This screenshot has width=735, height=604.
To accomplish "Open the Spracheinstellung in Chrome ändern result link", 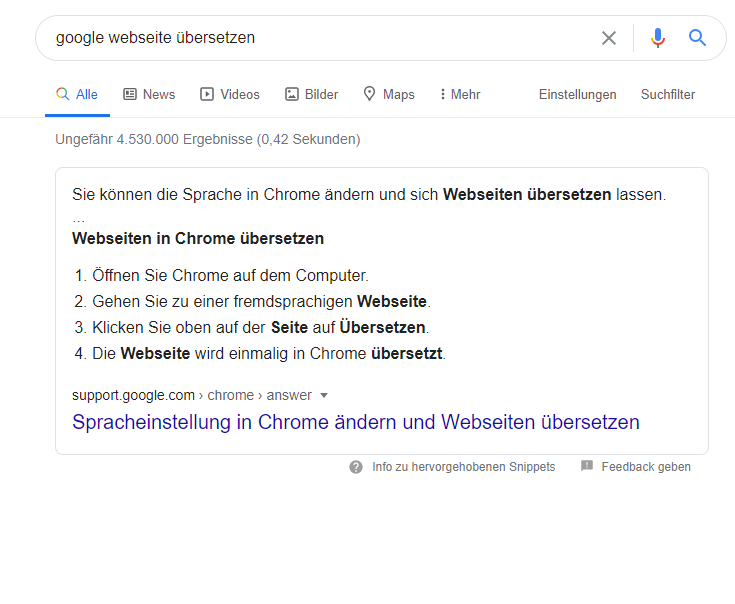I will point(355,422).
